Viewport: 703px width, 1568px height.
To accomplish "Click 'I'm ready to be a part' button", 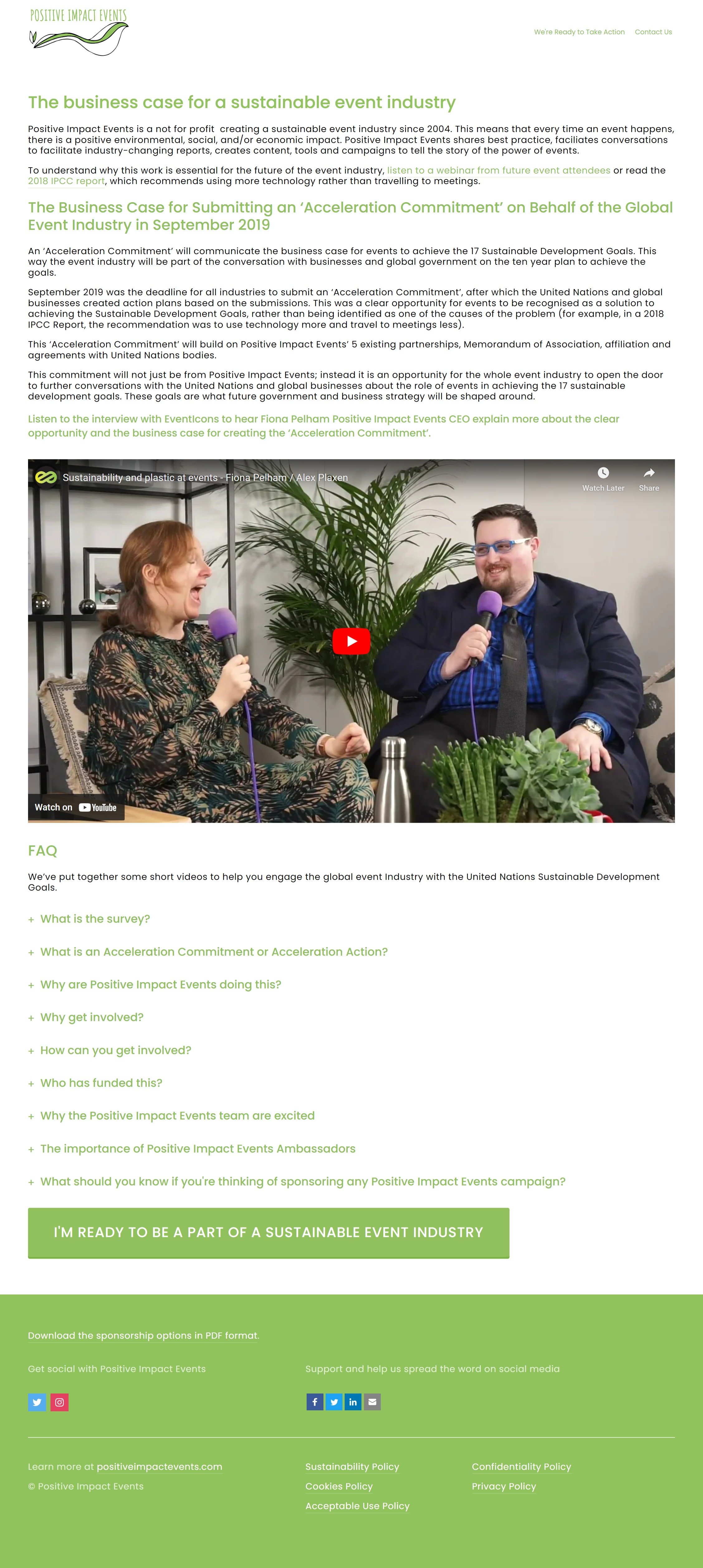I will point(269,1233).
